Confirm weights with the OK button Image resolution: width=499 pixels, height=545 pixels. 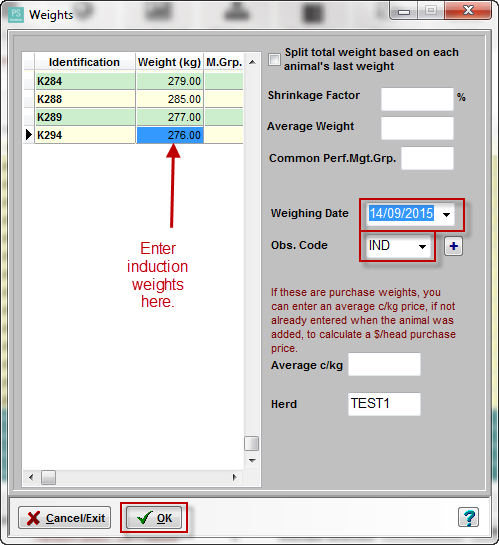(154, 518)
